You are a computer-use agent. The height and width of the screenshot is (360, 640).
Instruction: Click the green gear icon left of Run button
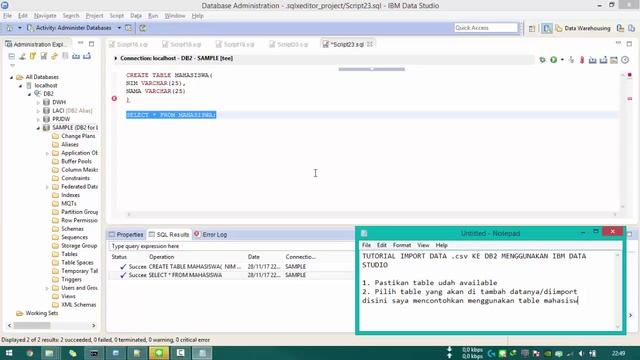542,60
